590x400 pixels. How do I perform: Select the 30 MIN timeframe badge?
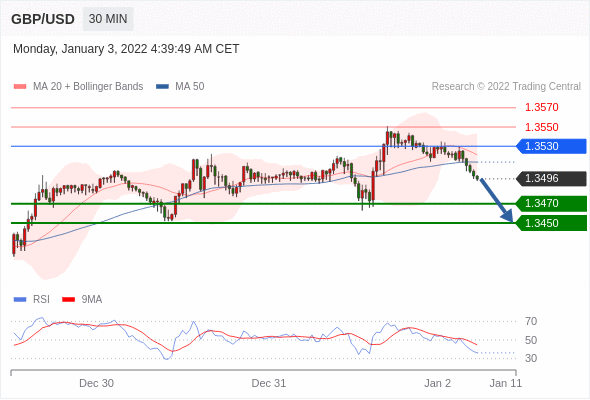pyautogui.click(x=108, y=19)
